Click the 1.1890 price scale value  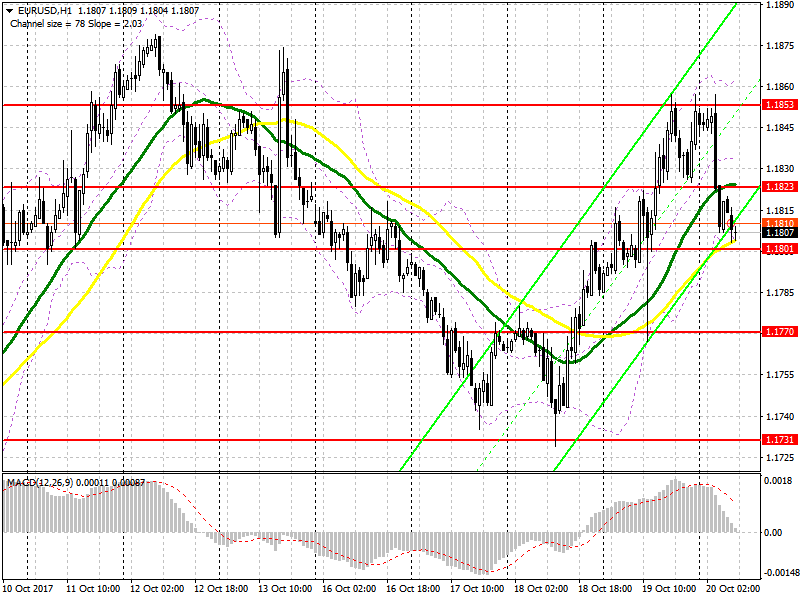(x=780, y=5)
